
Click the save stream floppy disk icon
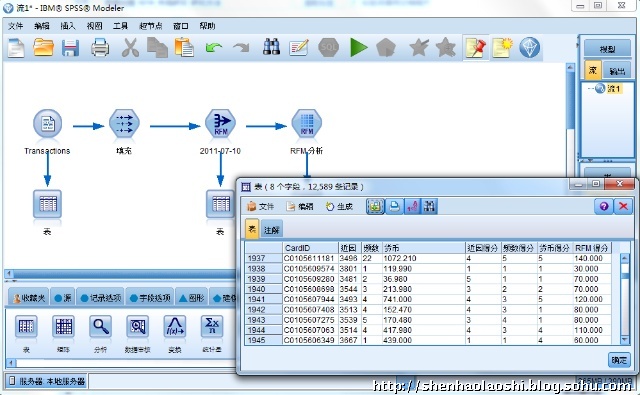70,48
